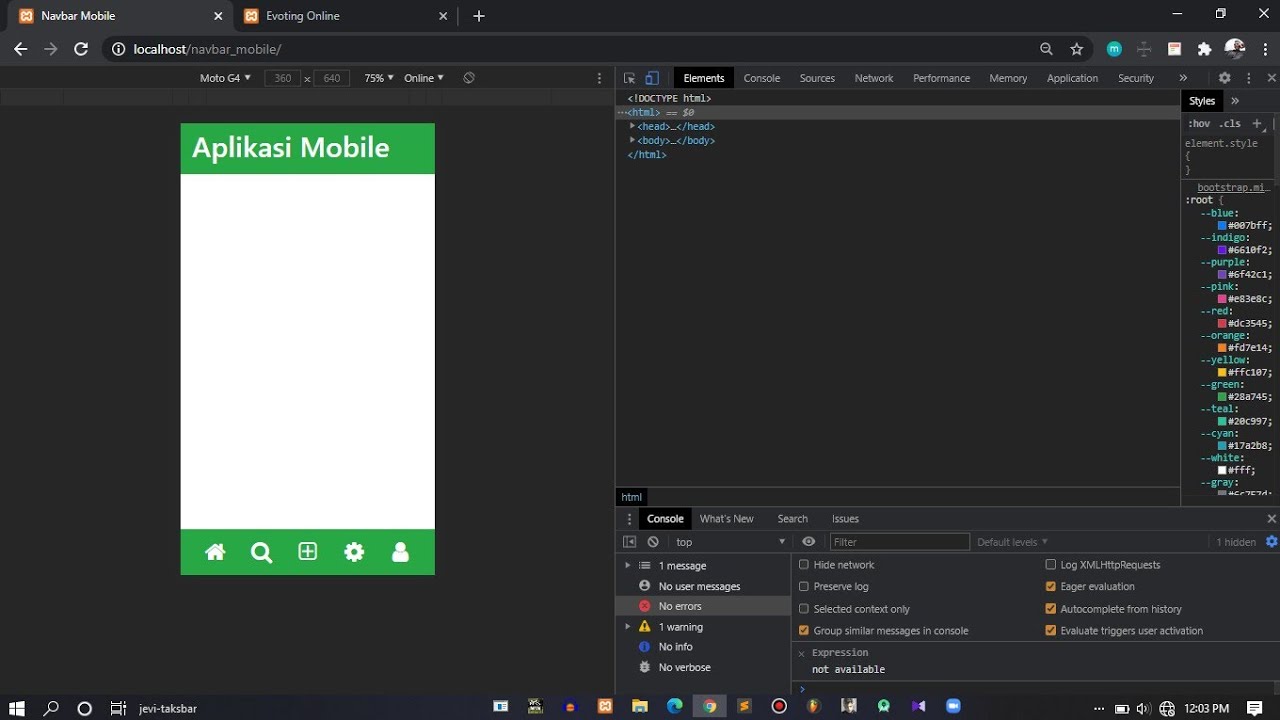Reload the page
Viewport: 1280px width, 720px height.
[x=81, y=49]
